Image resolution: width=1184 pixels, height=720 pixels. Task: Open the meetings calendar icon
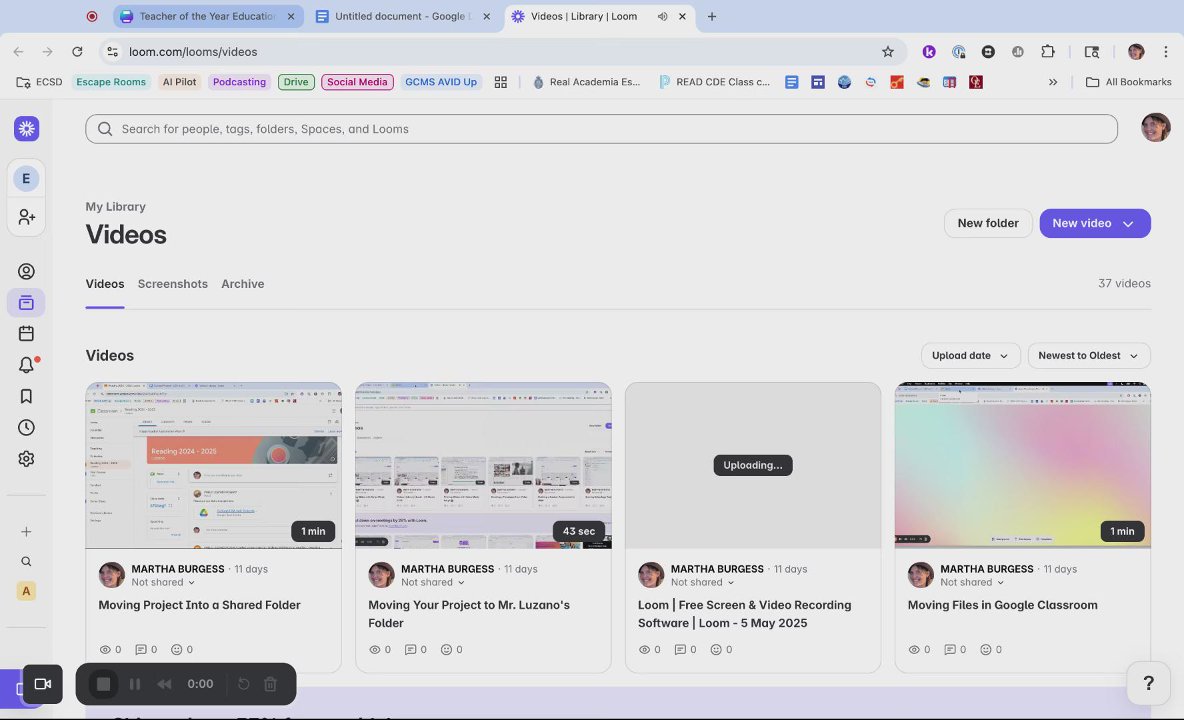(26, 334)
